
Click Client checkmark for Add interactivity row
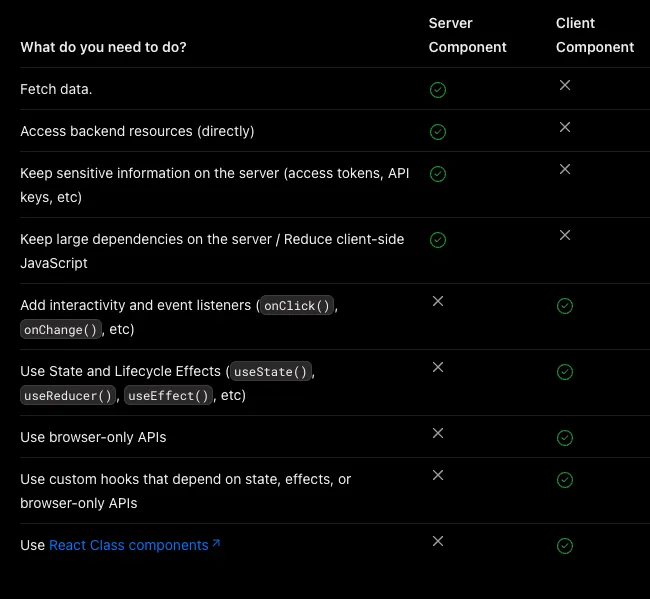point(565,306)
